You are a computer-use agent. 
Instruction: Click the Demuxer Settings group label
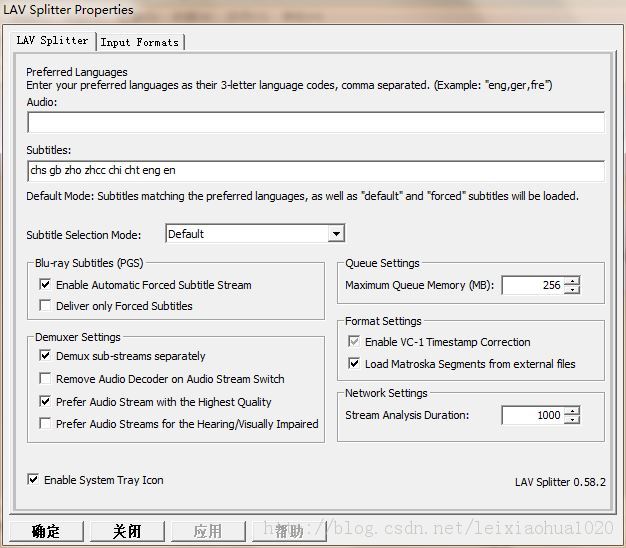pos(77,337)
